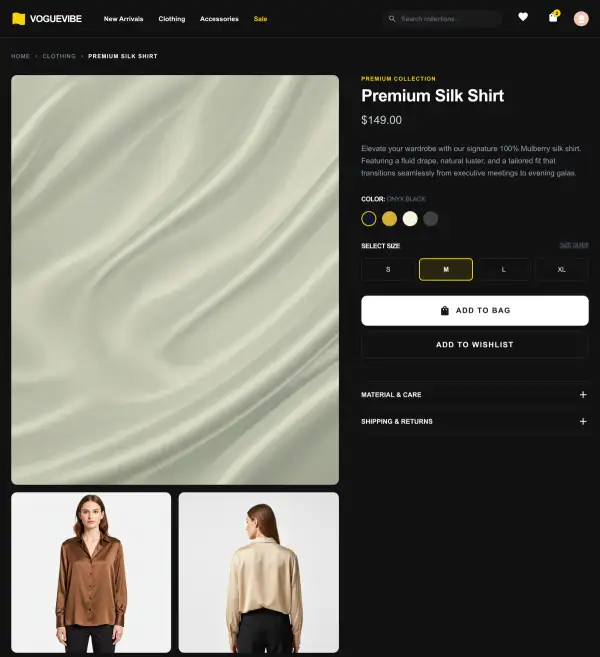Expand the Material & Care section
The image size is (600, 657).
point(391,395)
